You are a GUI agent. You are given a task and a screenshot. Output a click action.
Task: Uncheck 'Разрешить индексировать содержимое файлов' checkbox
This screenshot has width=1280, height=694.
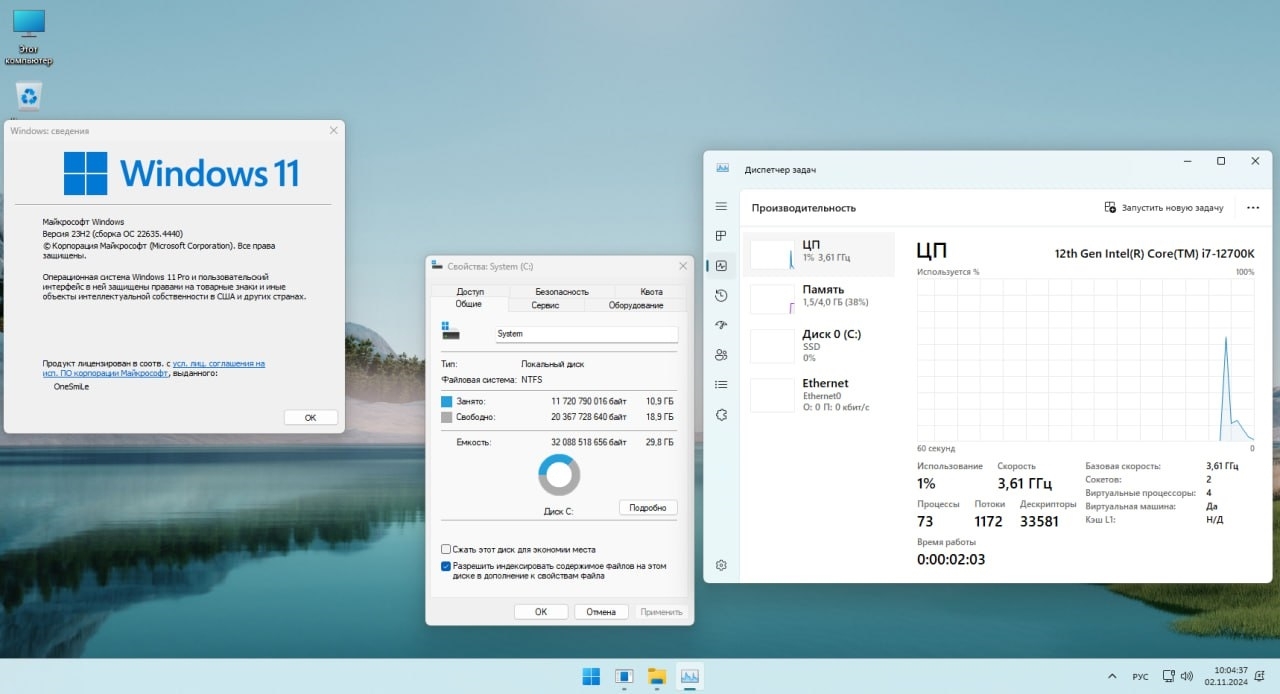click(446, 566)
